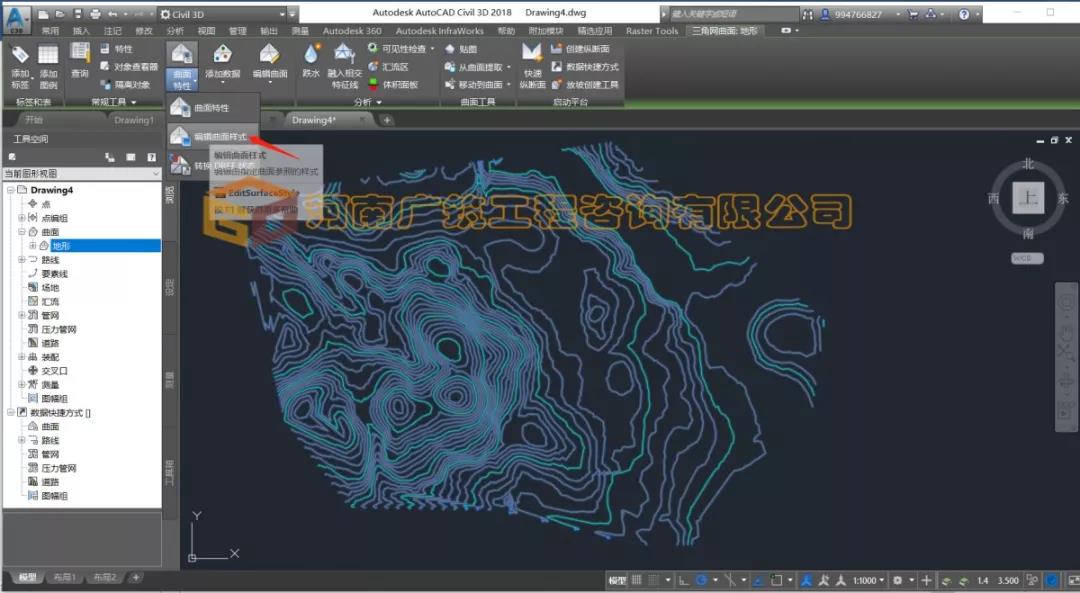Click the 体积面板 (Volumes Dashboard) tool
The image size is (1080, 593).
click(x=393, y=85)
